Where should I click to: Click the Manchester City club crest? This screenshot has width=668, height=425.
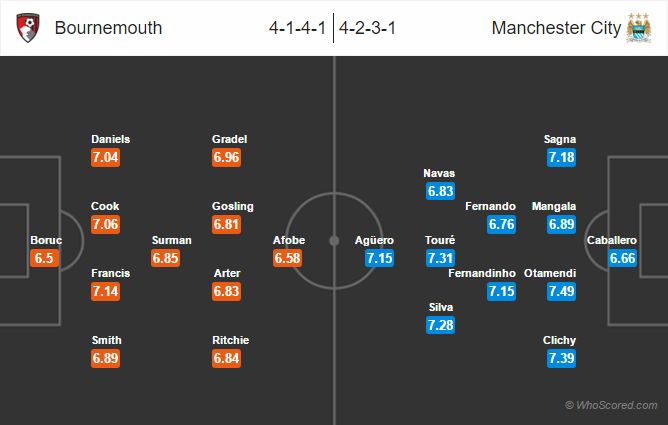pyautogui.click(x=638, y=27)
